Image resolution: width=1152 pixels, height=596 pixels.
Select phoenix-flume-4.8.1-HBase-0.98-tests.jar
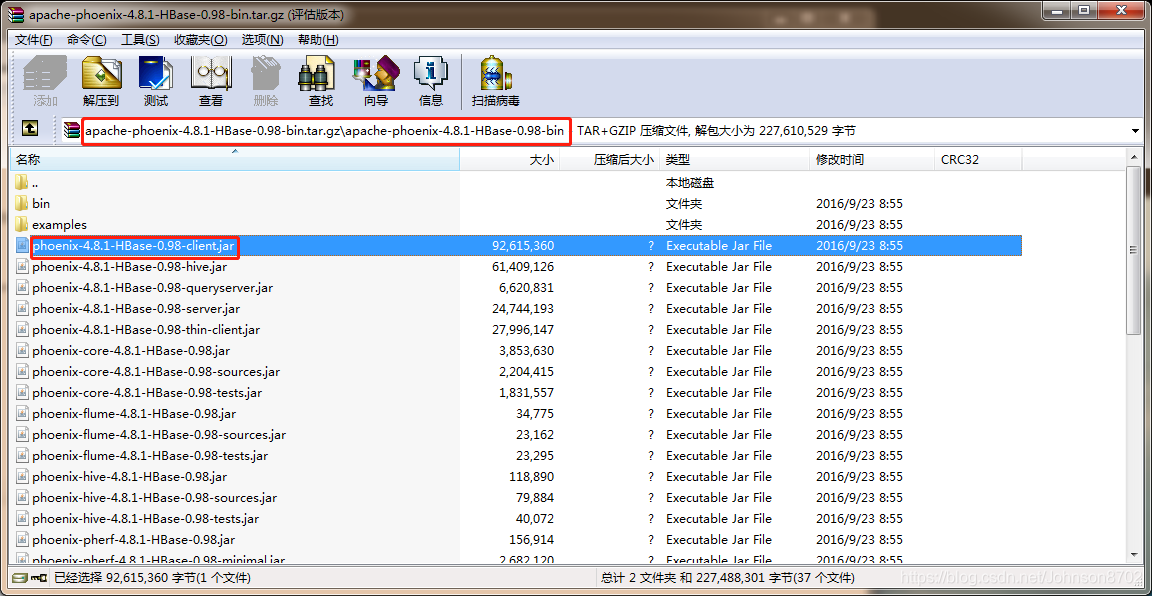coord(151,456)
